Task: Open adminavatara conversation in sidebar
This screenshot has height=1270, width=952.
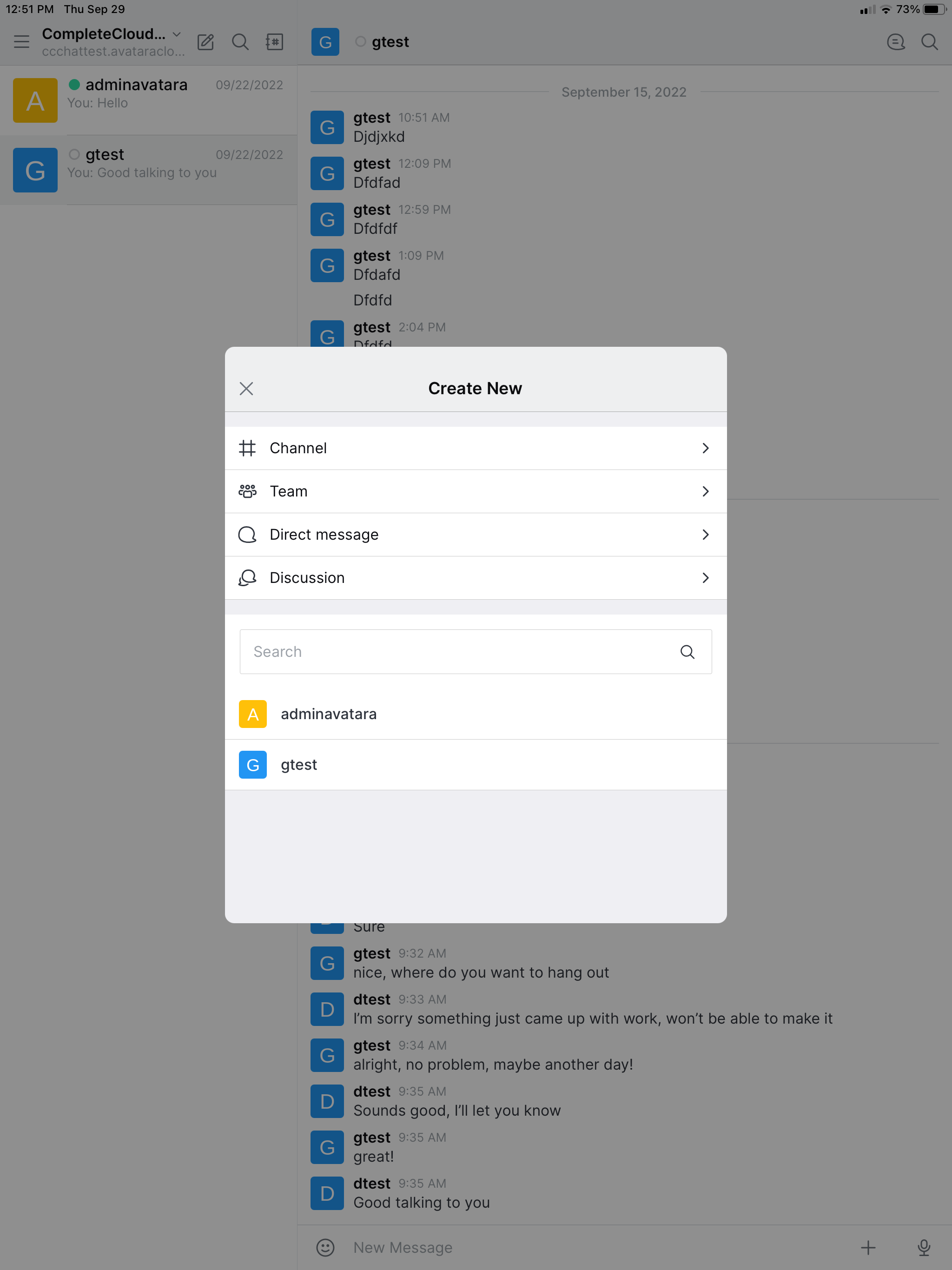Action: click(x=149, y=100)
